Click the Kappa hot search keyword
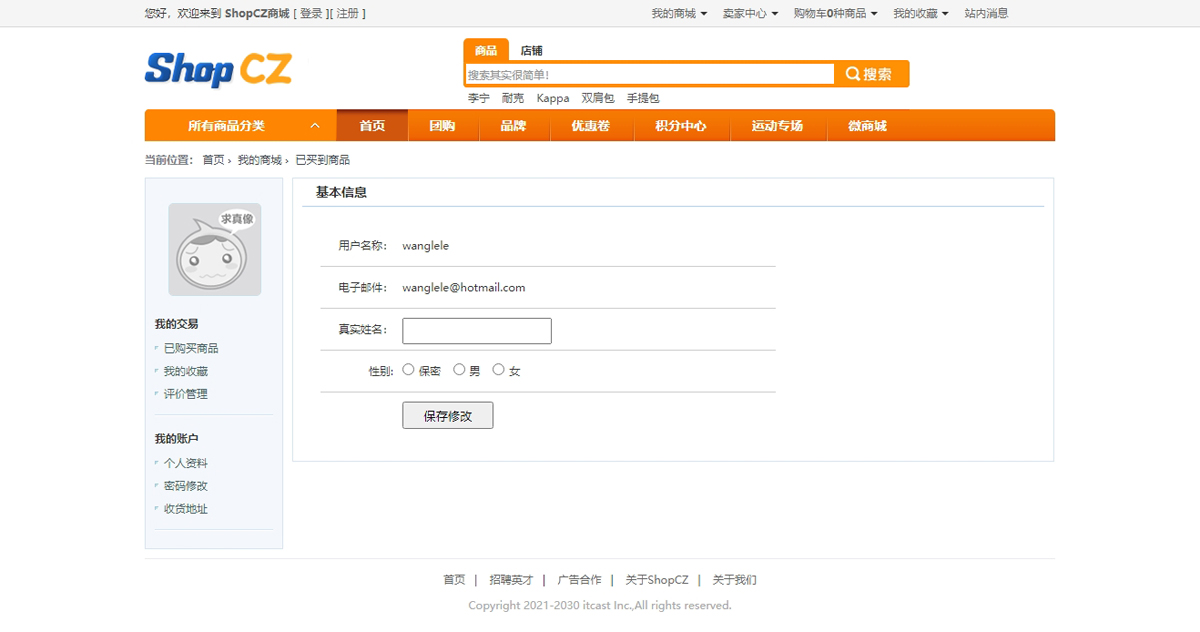 pyautogui.click(x=553, y=98)
